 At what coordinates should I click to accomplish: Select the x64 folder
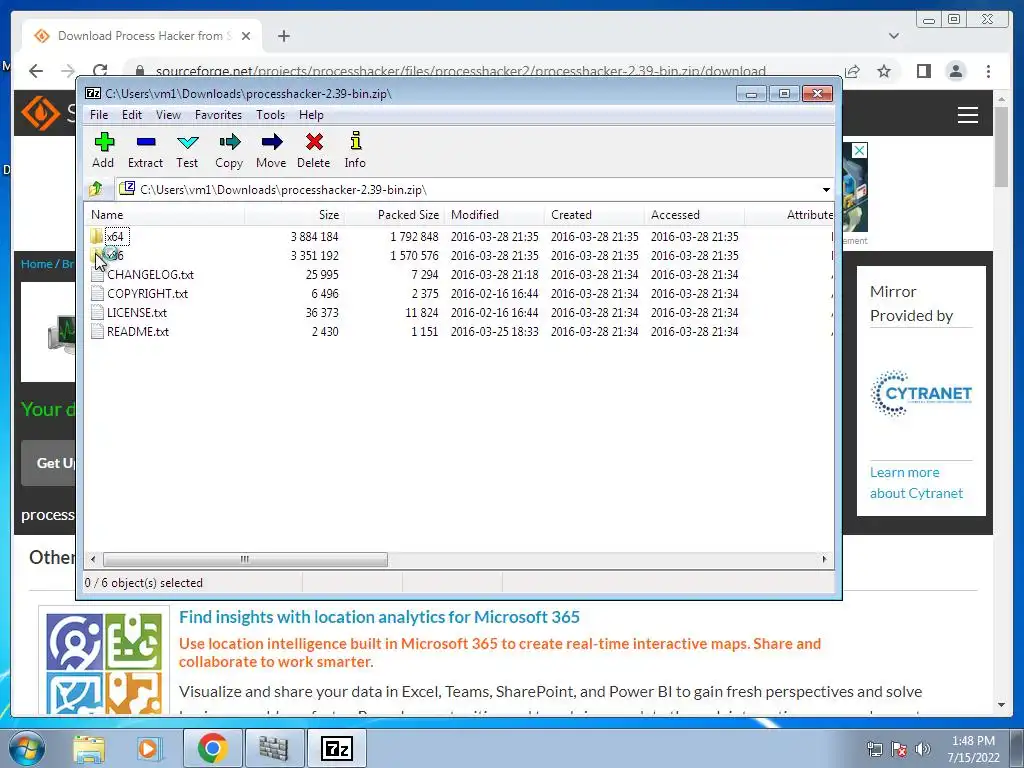point(116,236)
